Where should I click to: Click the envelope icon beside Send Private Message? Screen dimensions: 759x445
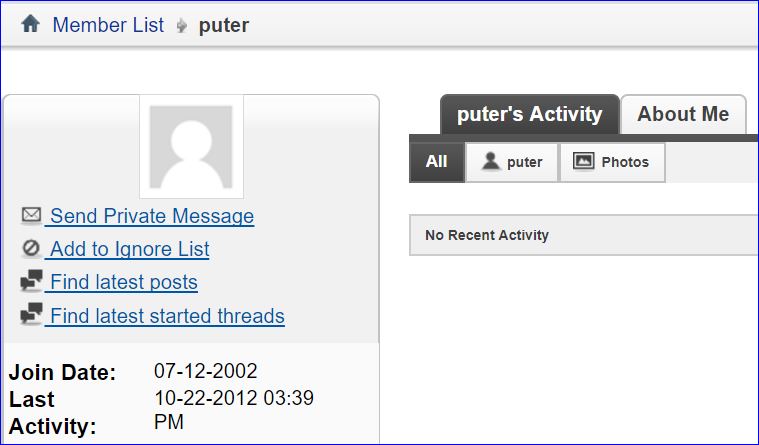point(31,215)
